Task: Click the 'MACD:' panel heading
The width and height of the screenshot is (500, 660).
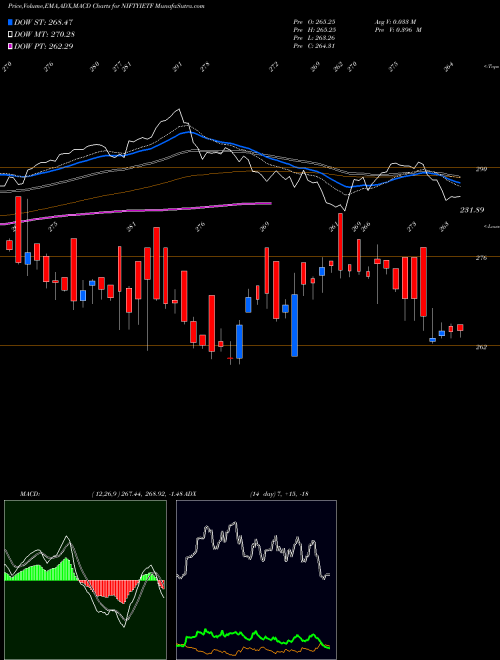Action: click(x=30, y=494)
